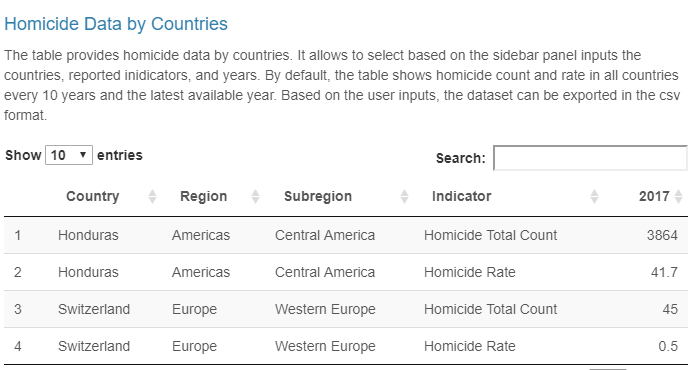This screenshot has height=370, width=697.
Task: Select row 4 Switzerland Homicide Rate
Action: 346,346
